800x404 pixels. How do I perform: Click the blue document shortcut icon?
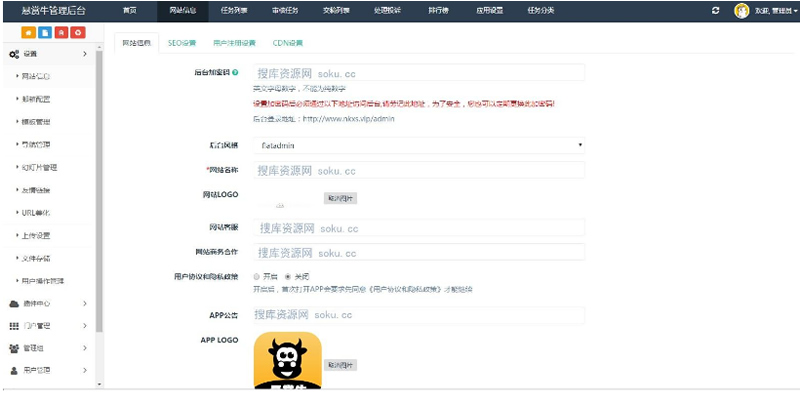point(43,33)
